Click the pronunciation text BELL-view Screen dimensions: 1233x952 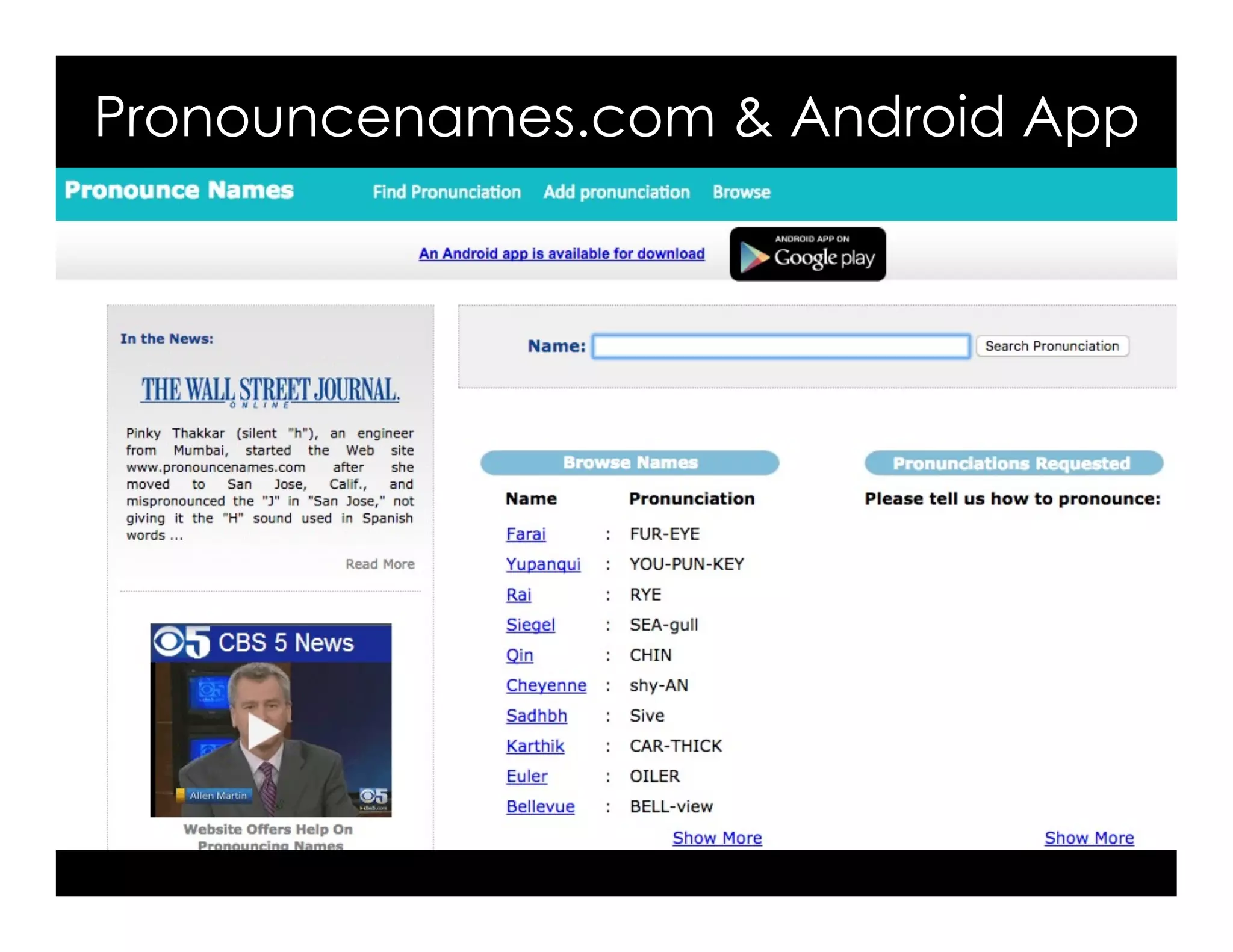pos(671,806)
